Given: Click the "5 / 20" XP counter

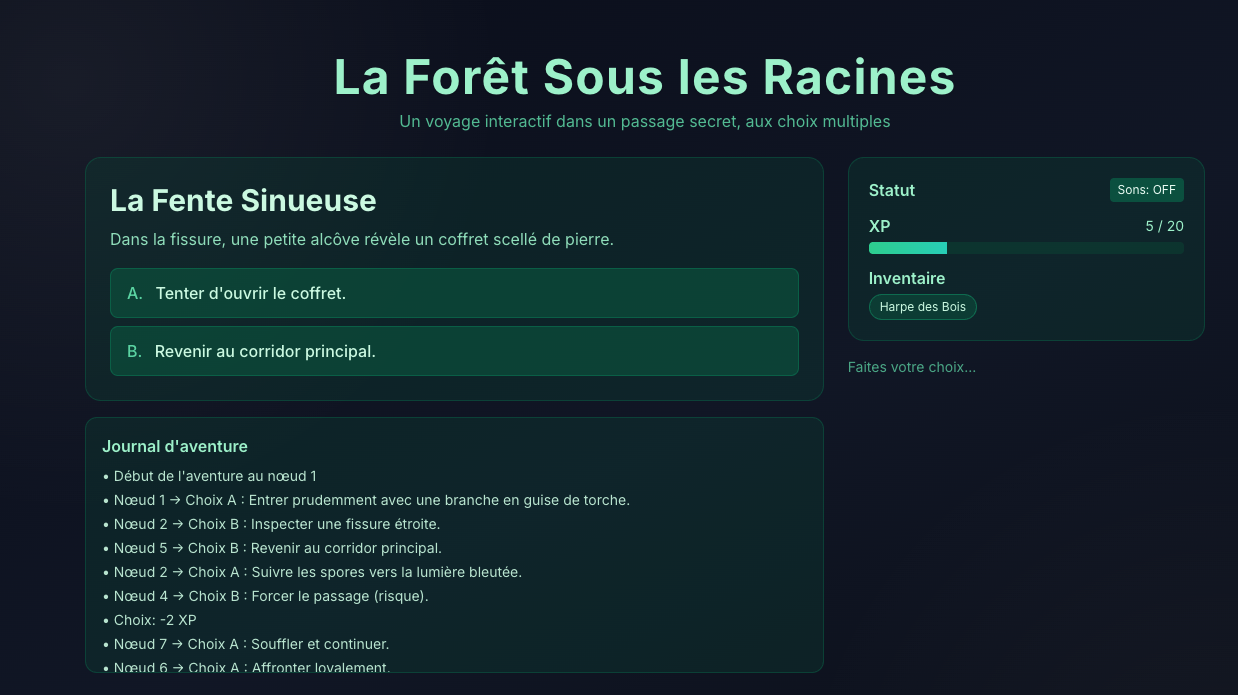Looking at the screenshot, I should coord(1164,226).
